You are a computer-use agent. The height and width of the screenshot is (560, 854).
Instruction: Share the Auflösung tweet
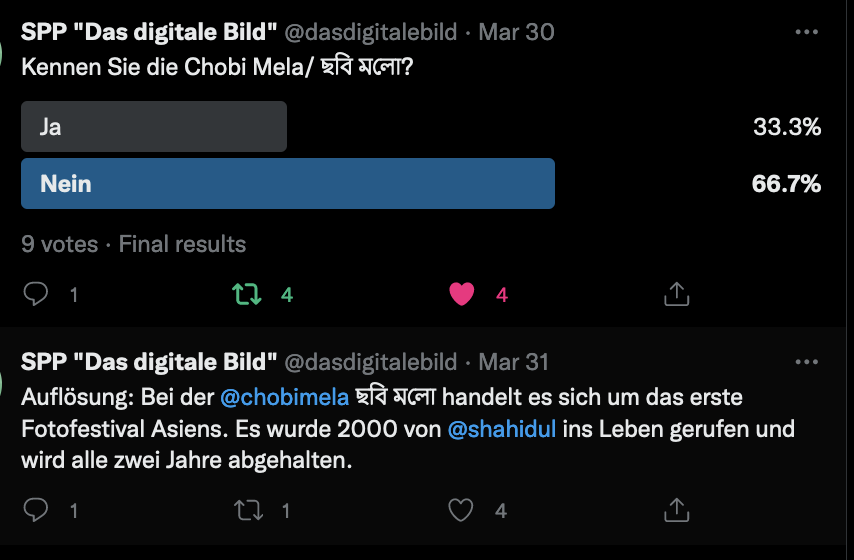(x=676, y=510)
